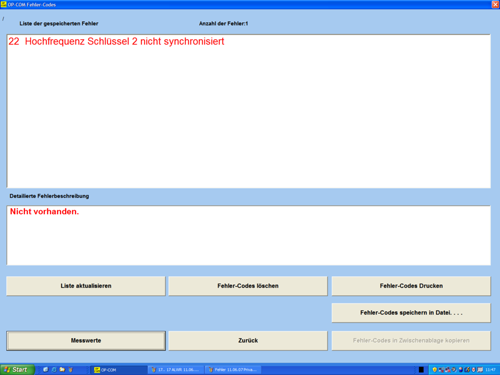
Task: Open Messwerte
Action: click(86, 340)
